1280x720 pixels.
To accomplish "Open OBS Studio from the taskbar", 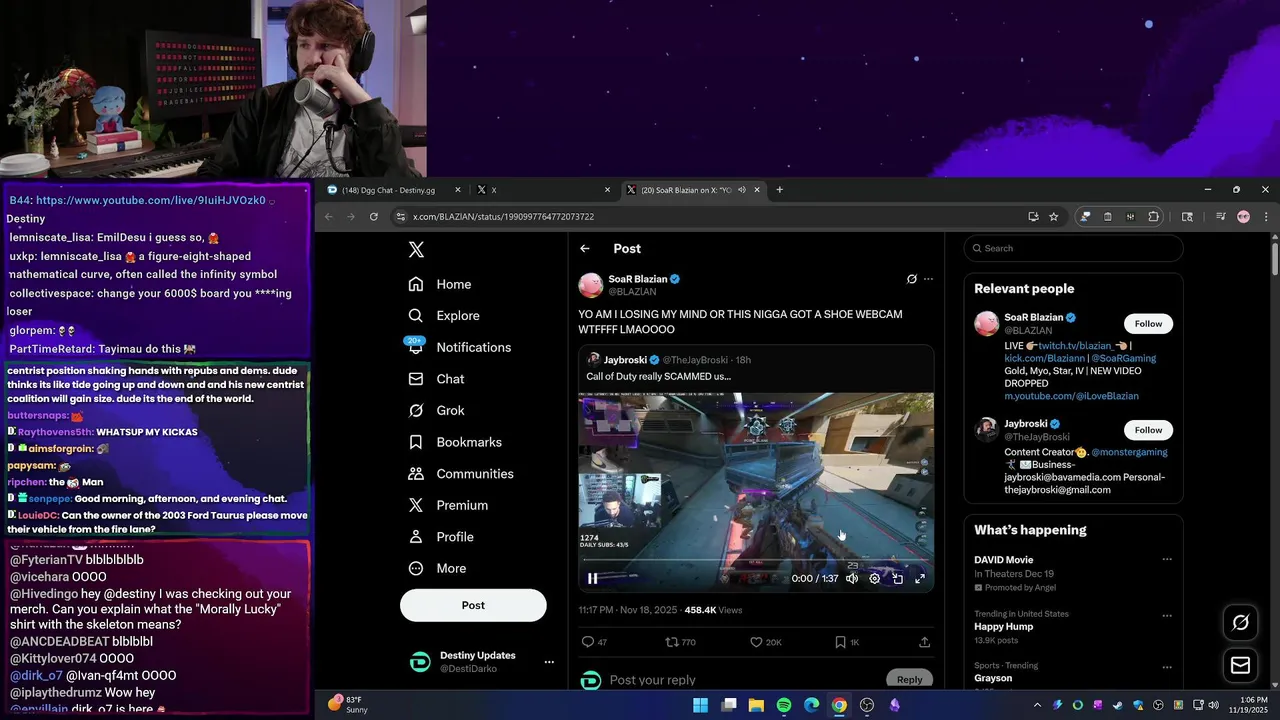I will [867, 705].
